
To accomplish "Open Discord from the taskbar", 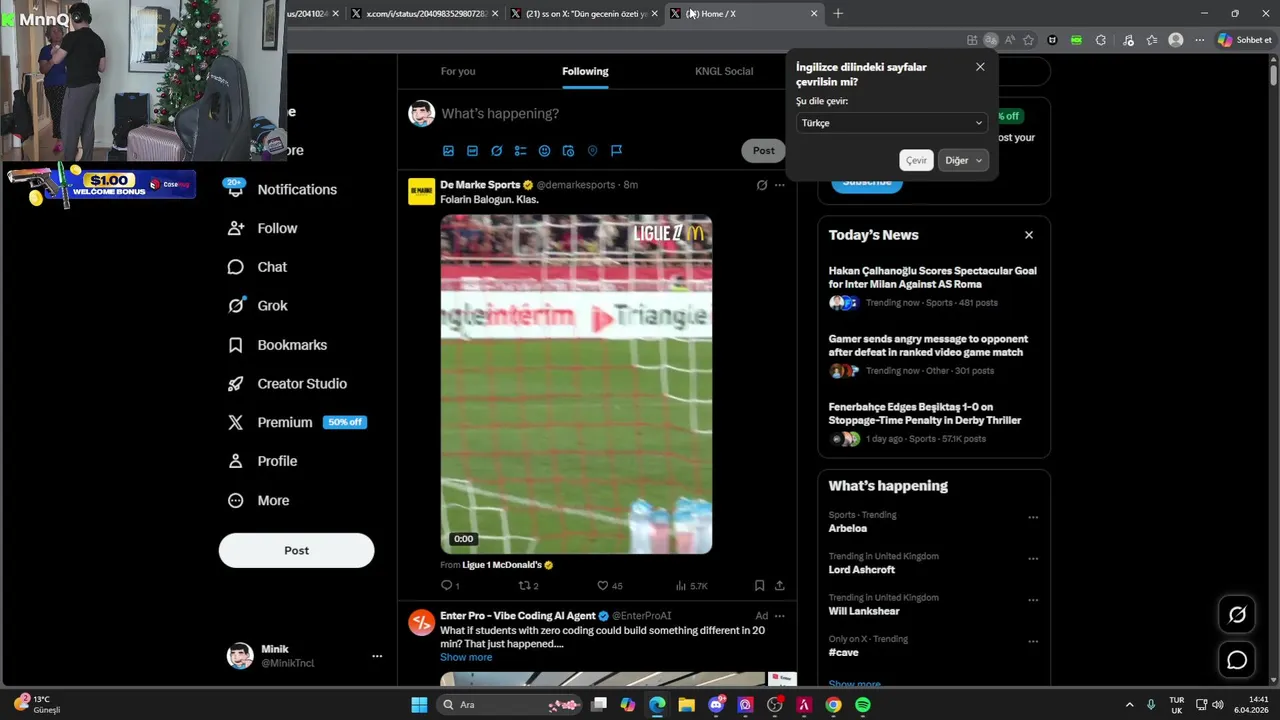I will pos(716,705).
